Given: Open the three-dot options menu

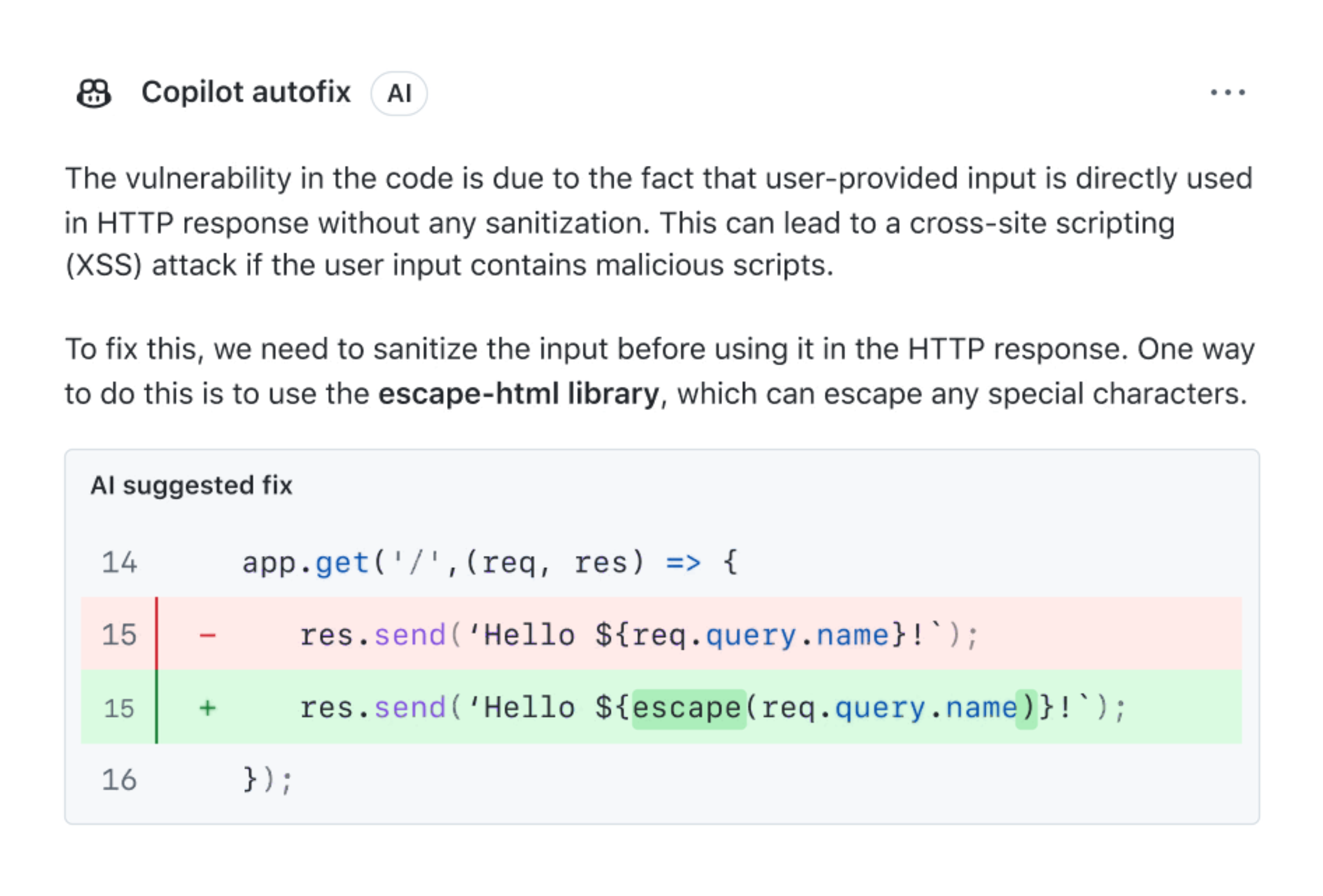Looking at the screenshot, I should coord(1228,92).
